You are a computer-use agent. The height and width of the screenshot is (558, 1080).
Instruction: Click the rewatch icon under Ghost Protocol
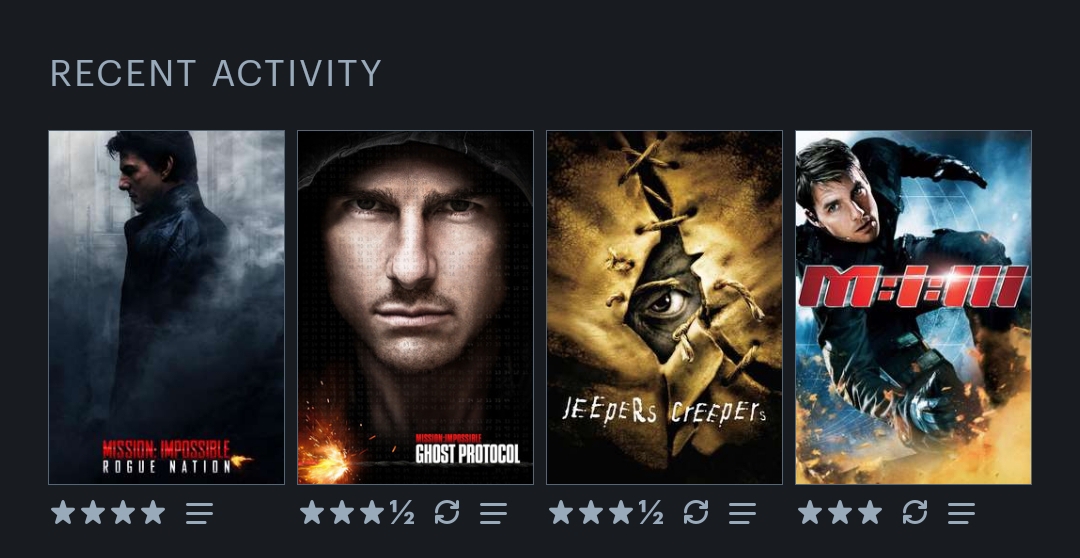pyautogui.click(x=447, y=513)
